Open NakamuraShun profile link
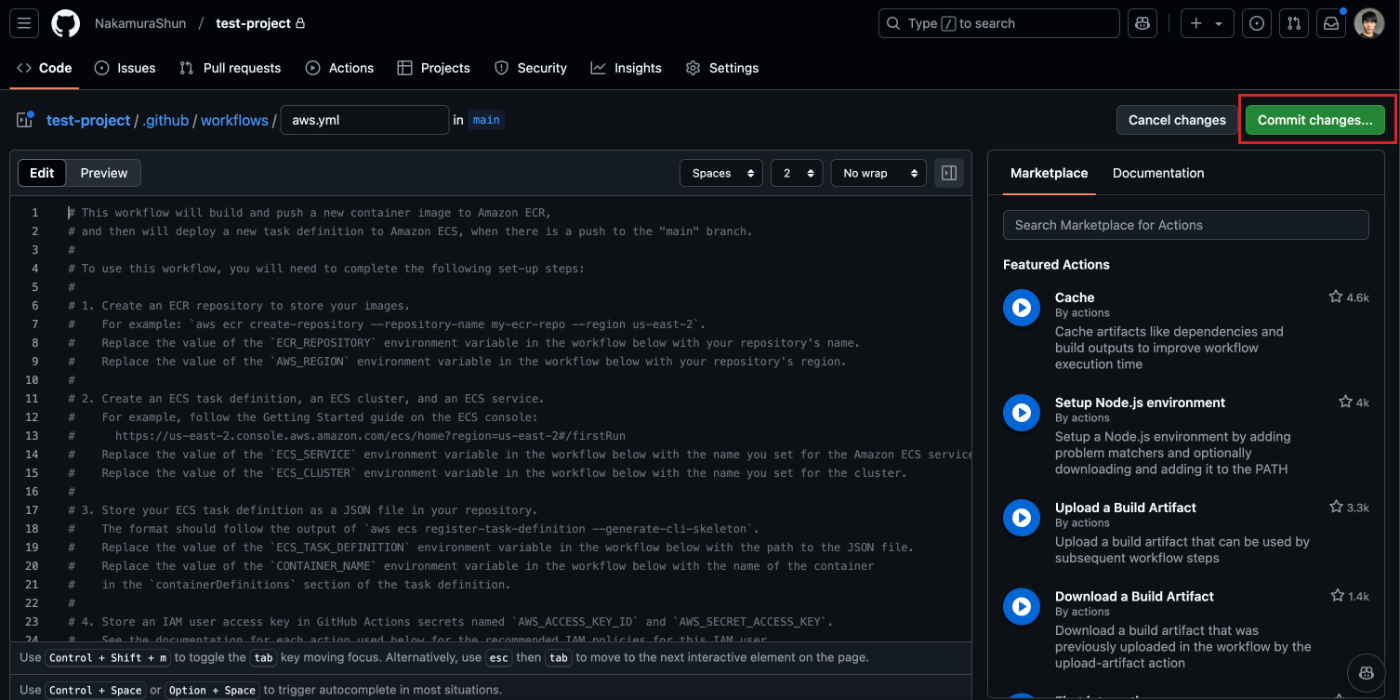 140,23
